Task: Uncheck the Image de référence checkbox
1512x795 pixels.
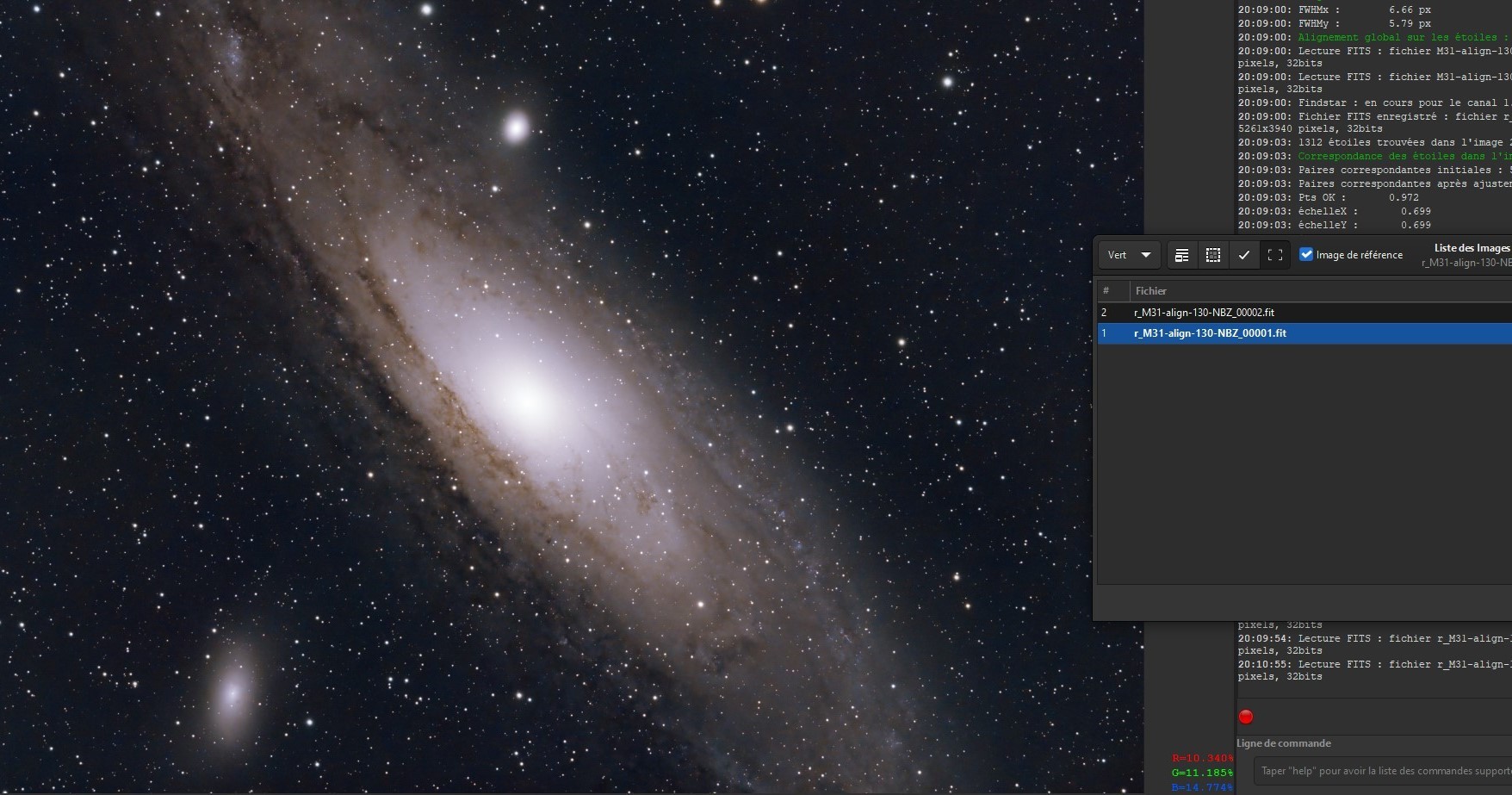Action: [x=1306, y=254]
